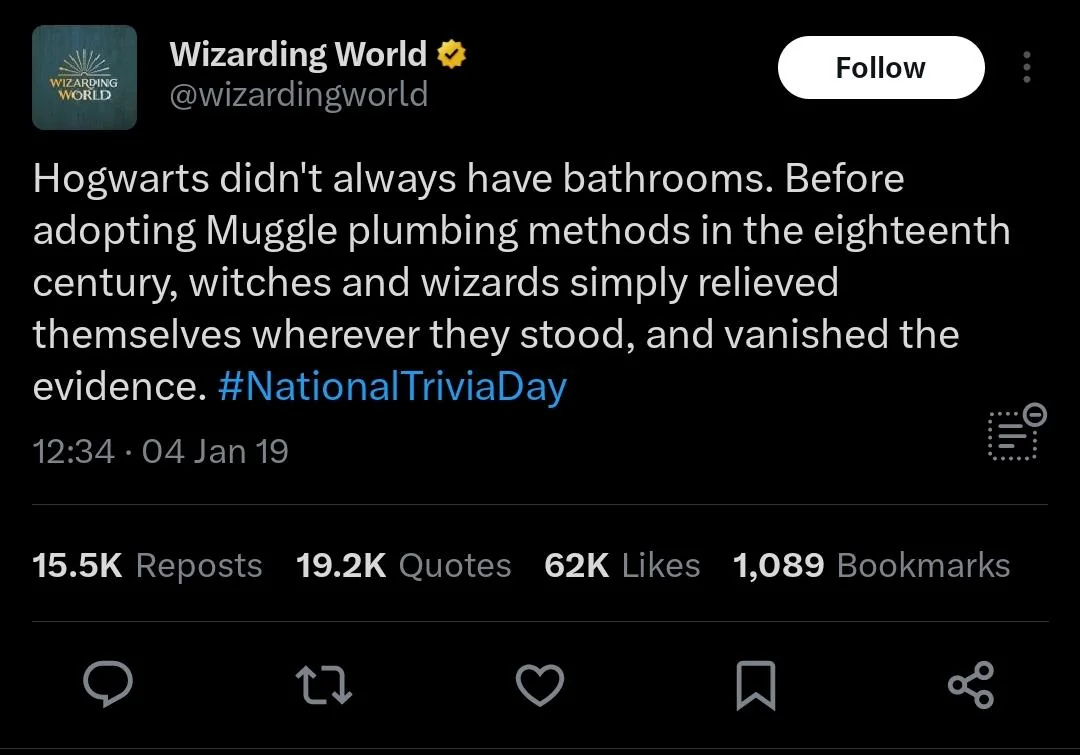The width and height of the screenshot is (1080, 755).
Task: View the 62K Likes count
Action: 622,566
